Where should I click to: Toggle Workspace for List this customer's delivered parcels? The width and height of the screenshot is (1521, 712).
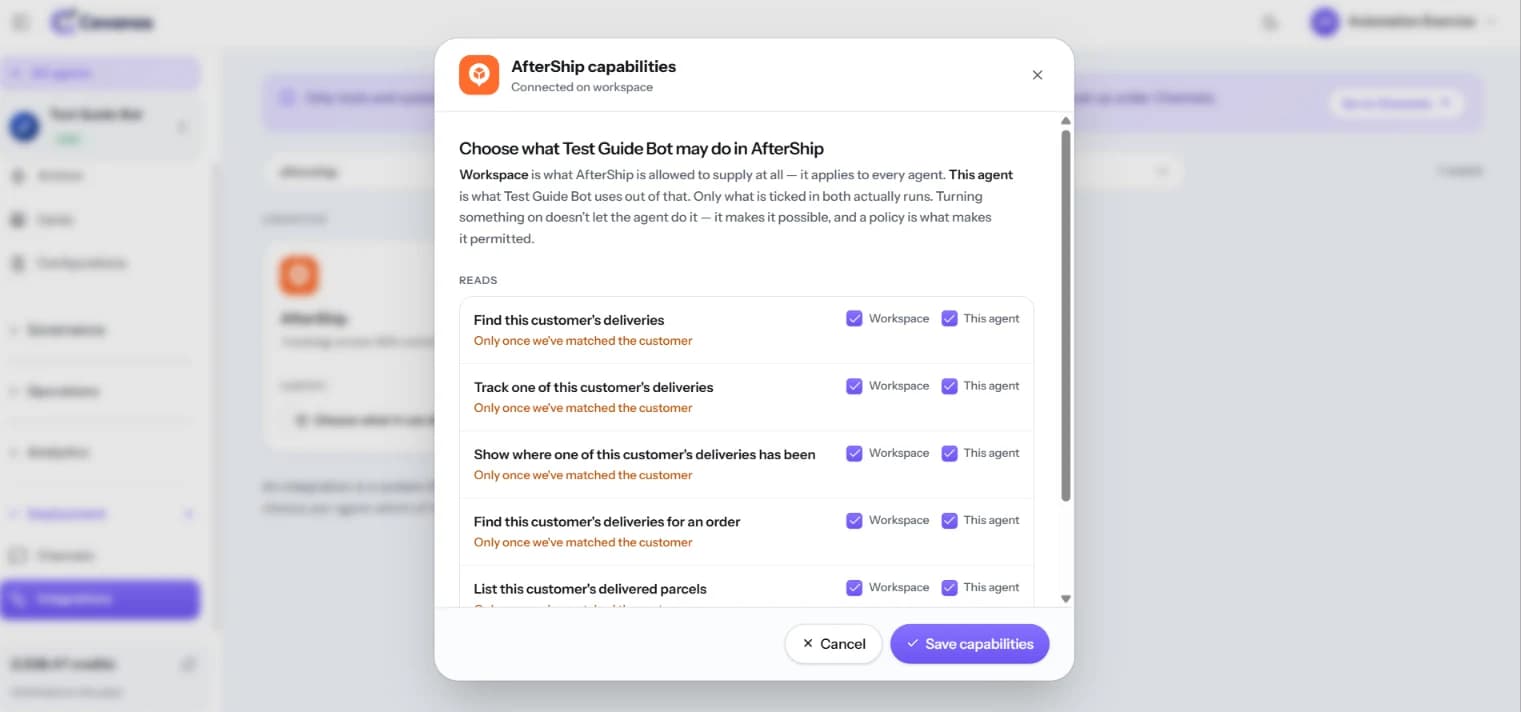pos(854,587)
